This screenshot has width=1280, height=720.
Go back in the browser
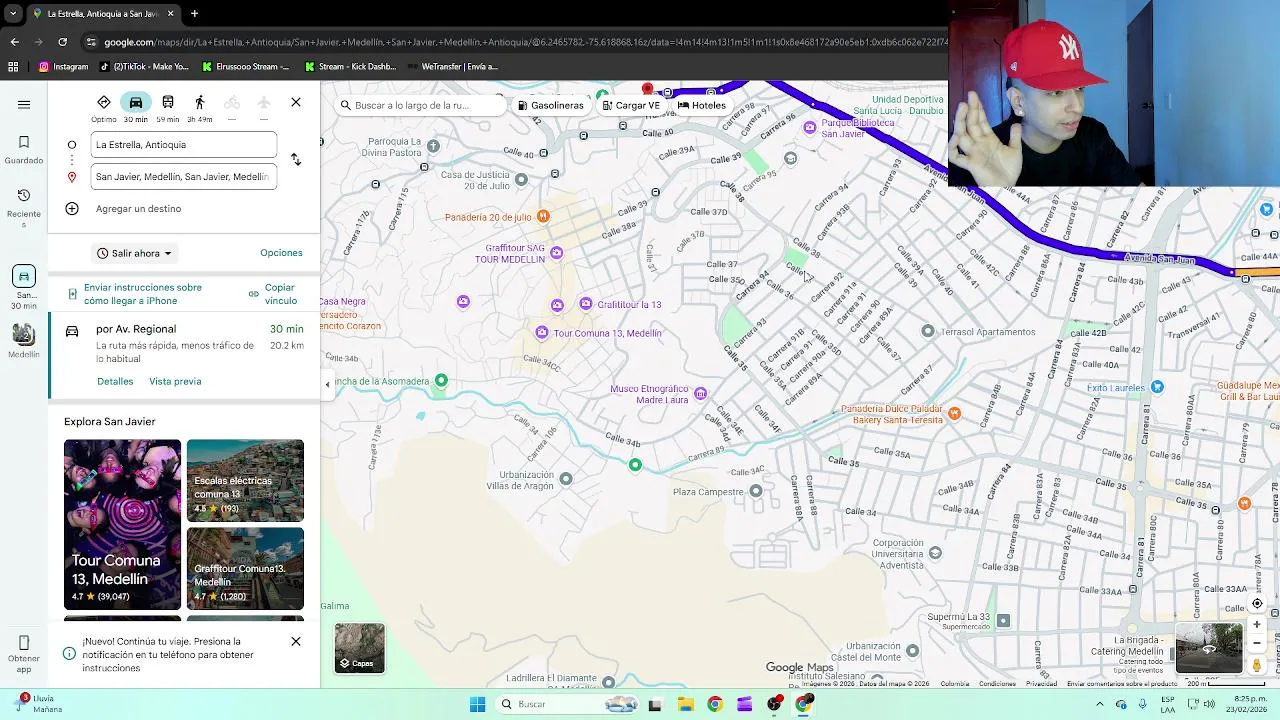(14, 42)
